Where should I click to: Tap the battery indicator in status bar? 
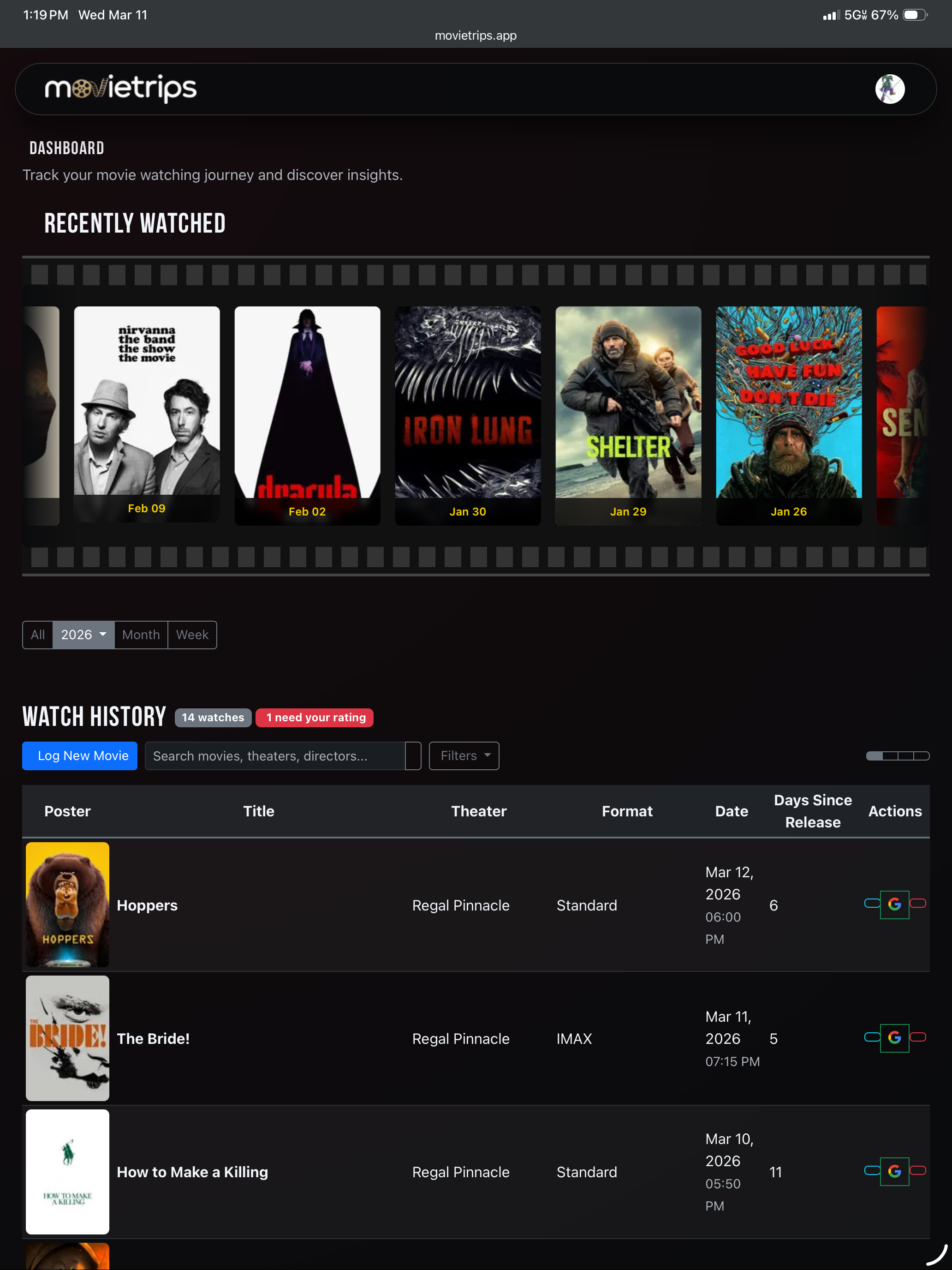click(915, 15)
